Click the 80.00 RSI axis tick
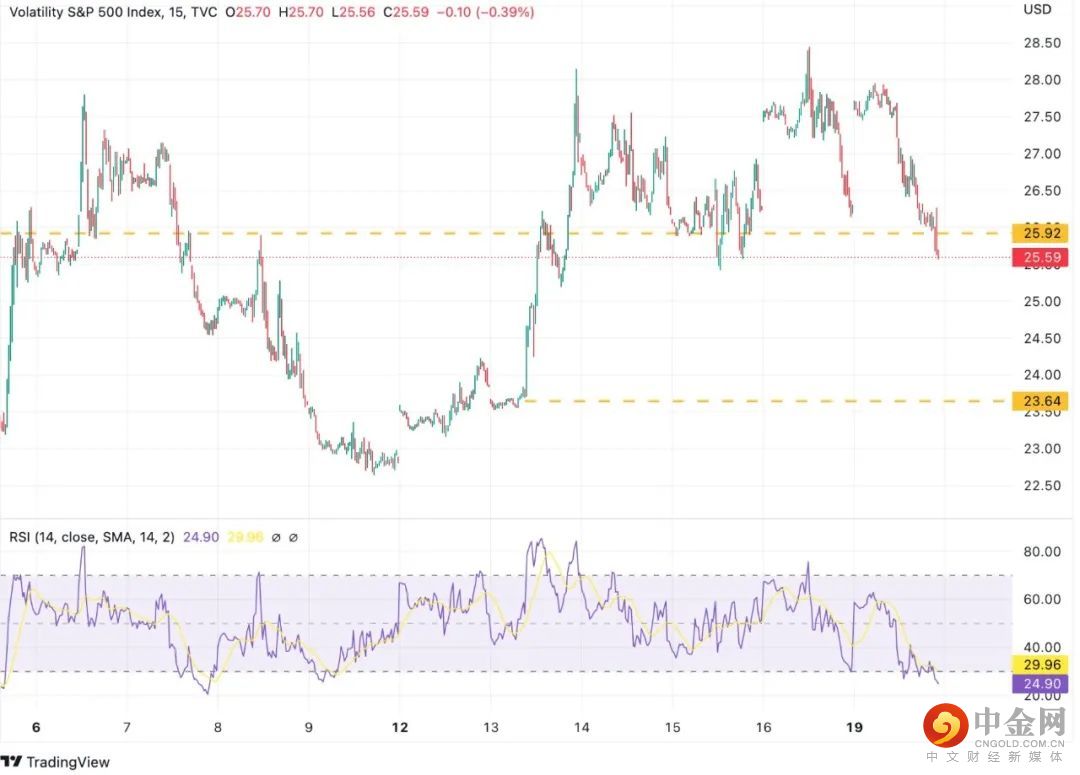 click(x=1042, y=552)
